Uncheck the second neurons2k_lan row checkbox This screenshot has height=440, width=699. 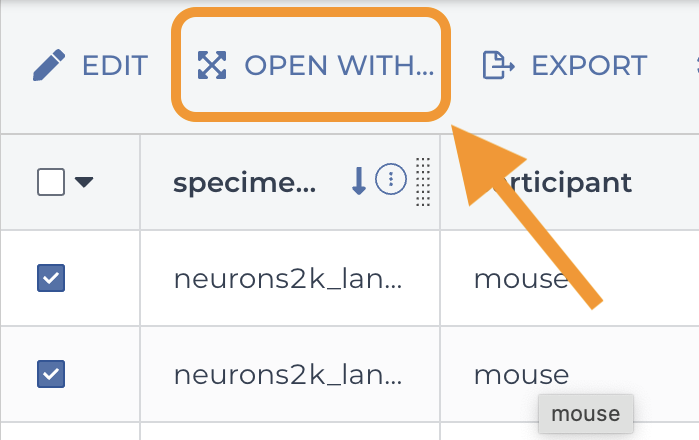pos(51,374)
